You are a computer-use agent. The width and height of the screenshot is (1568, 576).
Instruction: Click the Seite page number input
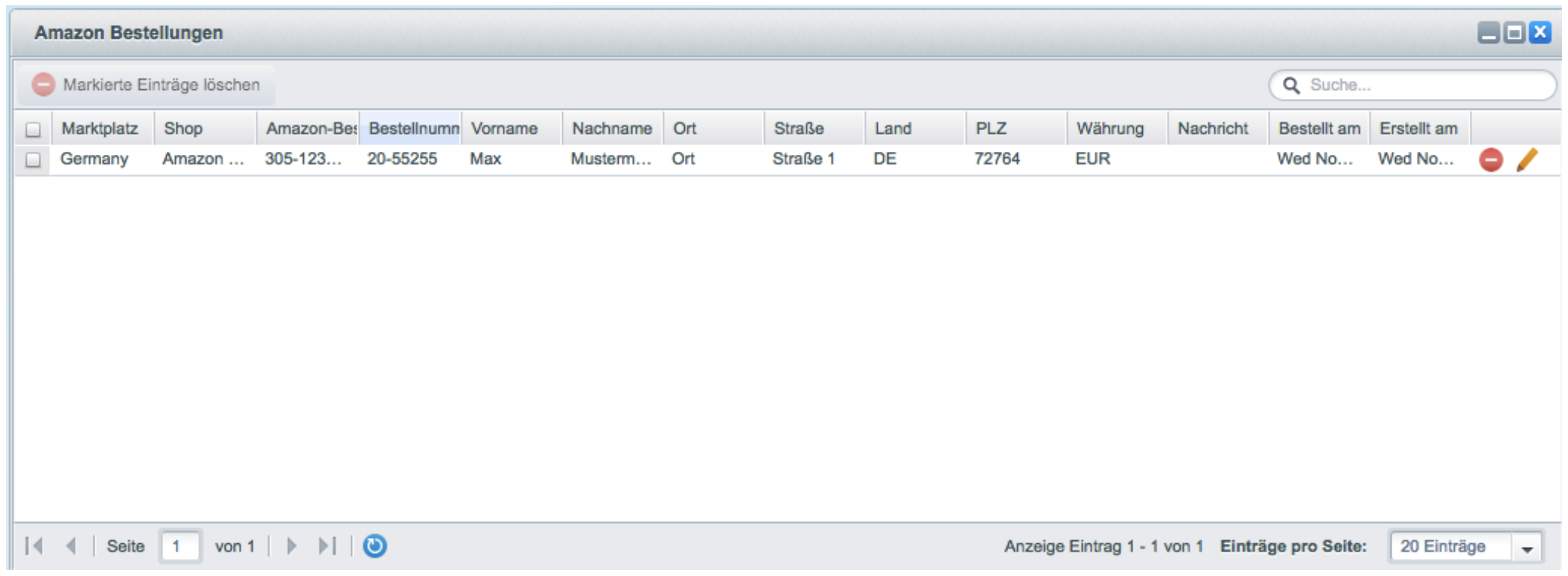pos(180,547)
